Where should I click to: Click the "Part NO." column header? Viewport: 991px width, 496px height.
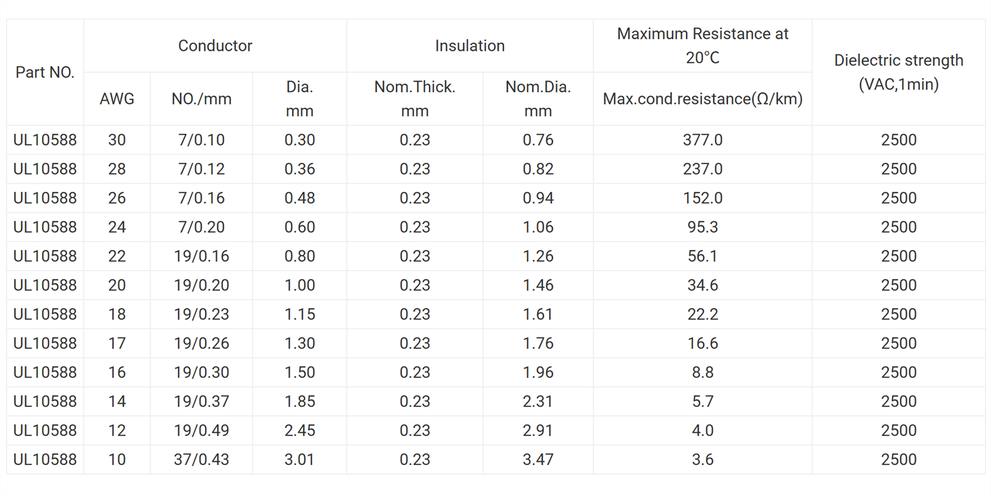(45, 73)
